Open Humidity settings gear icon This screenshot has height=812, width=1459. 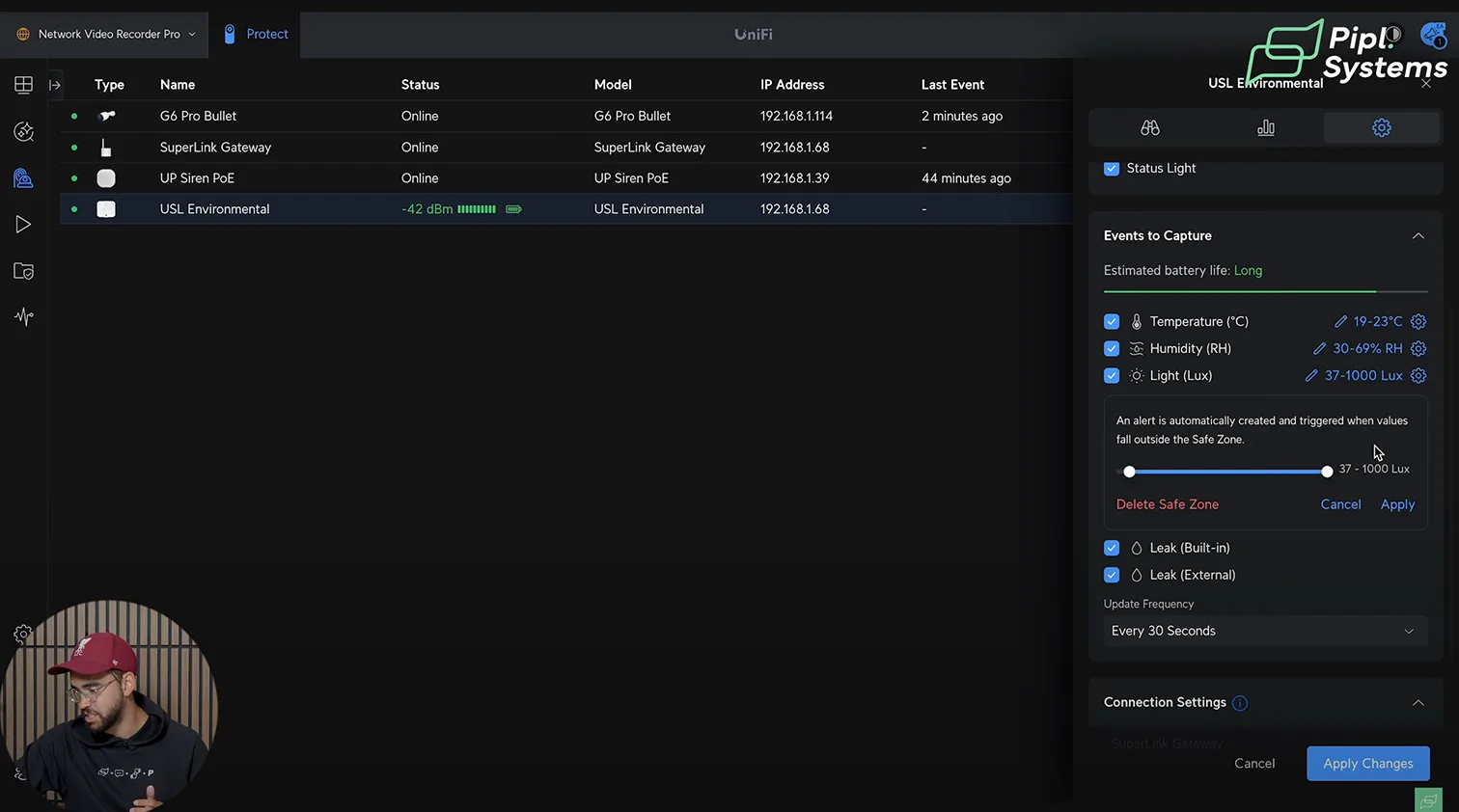[x=1418, y=348]
